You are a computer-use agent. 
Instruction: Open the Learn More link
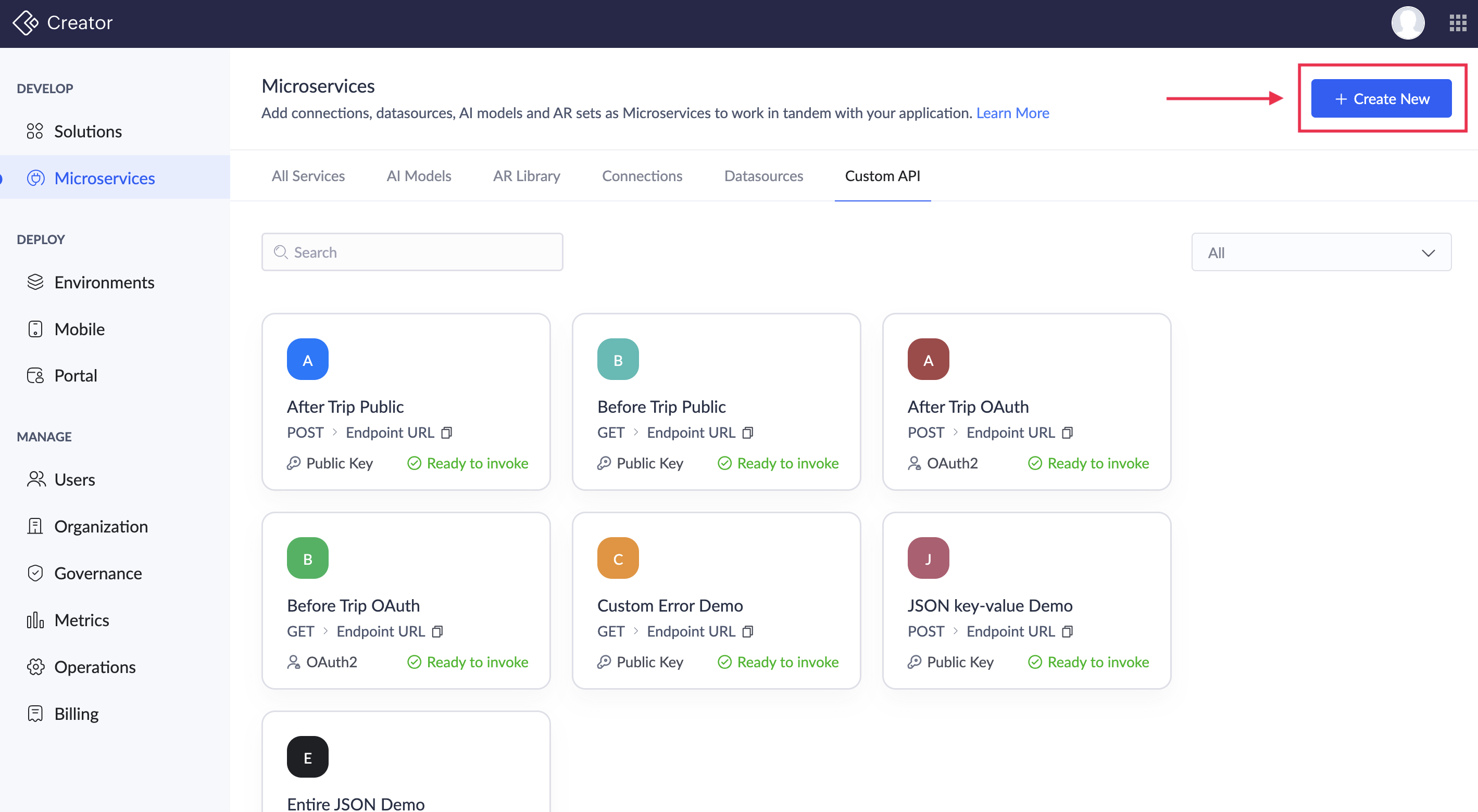tap(1012, 113)
